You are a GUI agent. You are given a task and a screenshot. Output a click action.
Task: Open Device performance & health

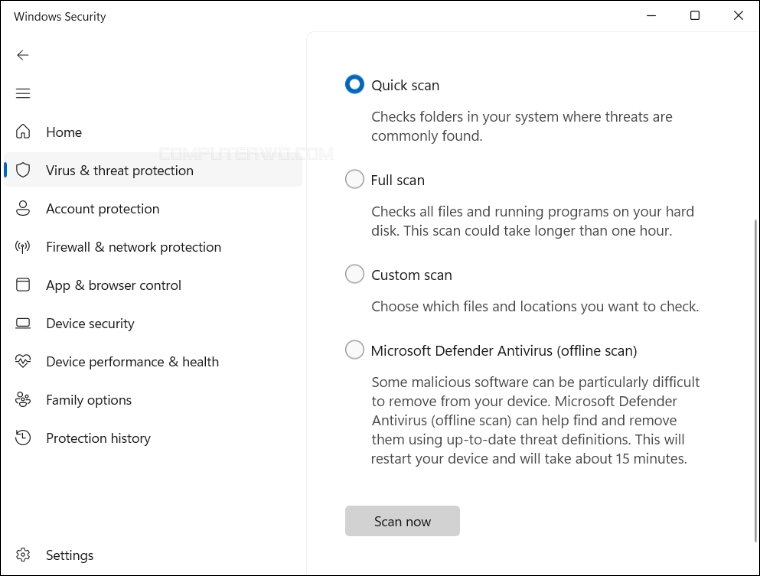click(153, 362)
